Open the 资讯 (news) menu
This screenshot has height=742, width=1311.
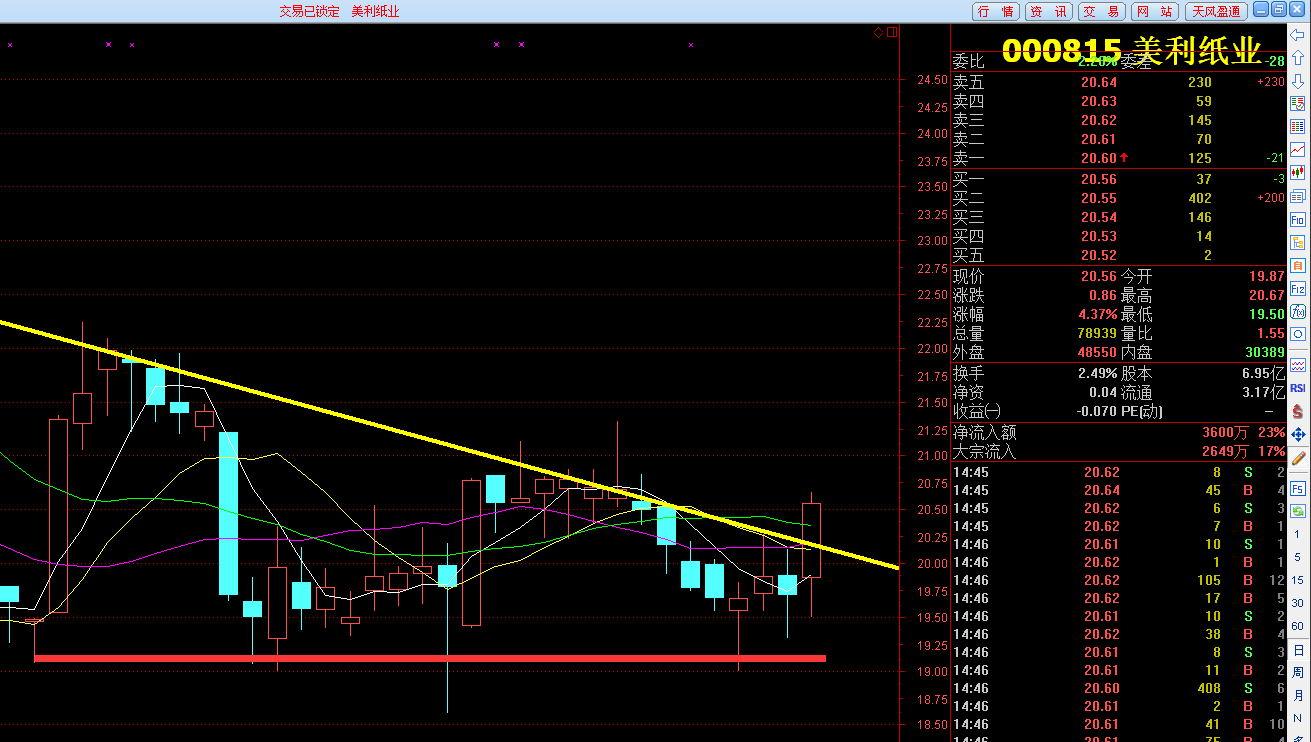click(x=1049, y=11)
